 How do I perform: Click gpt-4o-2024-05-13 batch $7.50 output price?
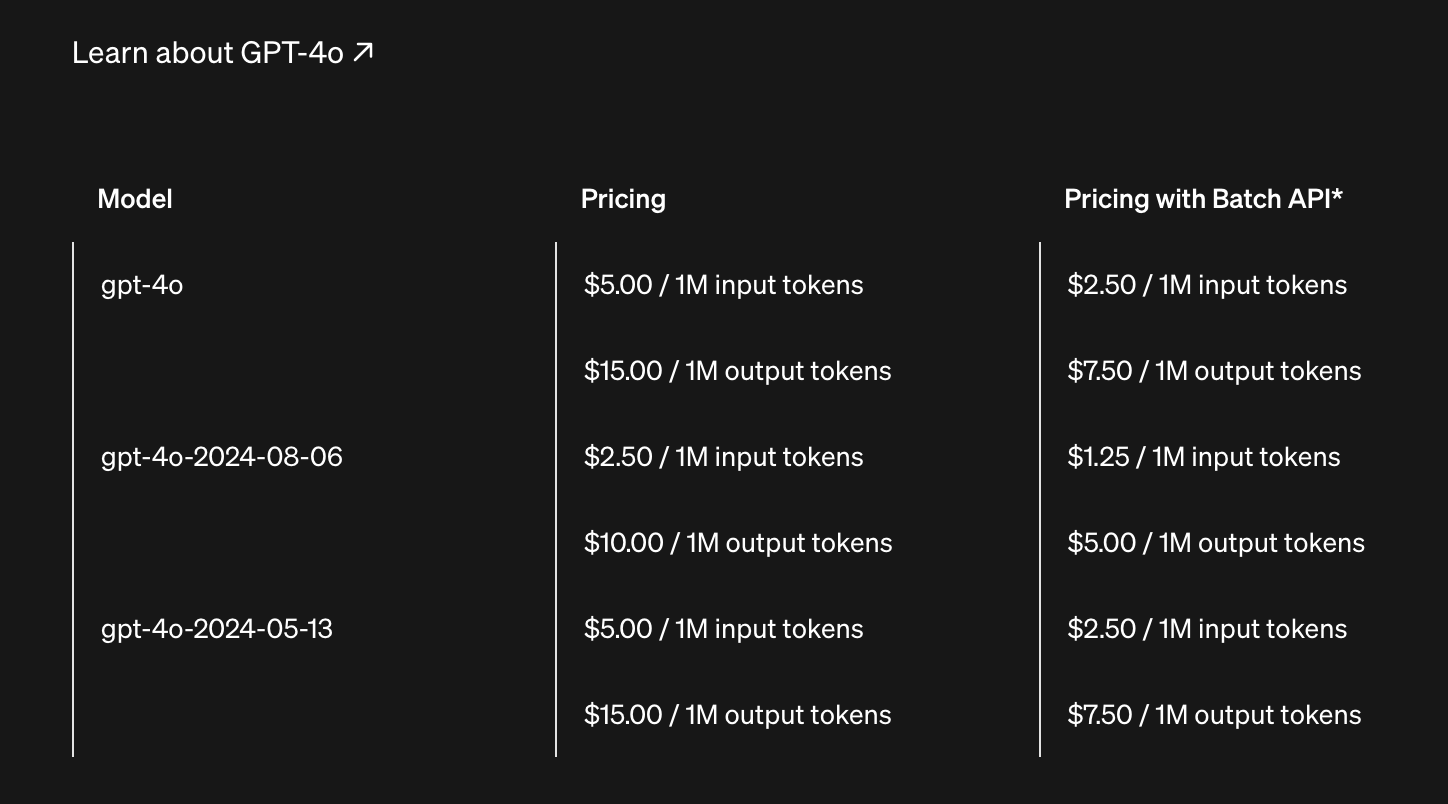(x=1214, y=715)
